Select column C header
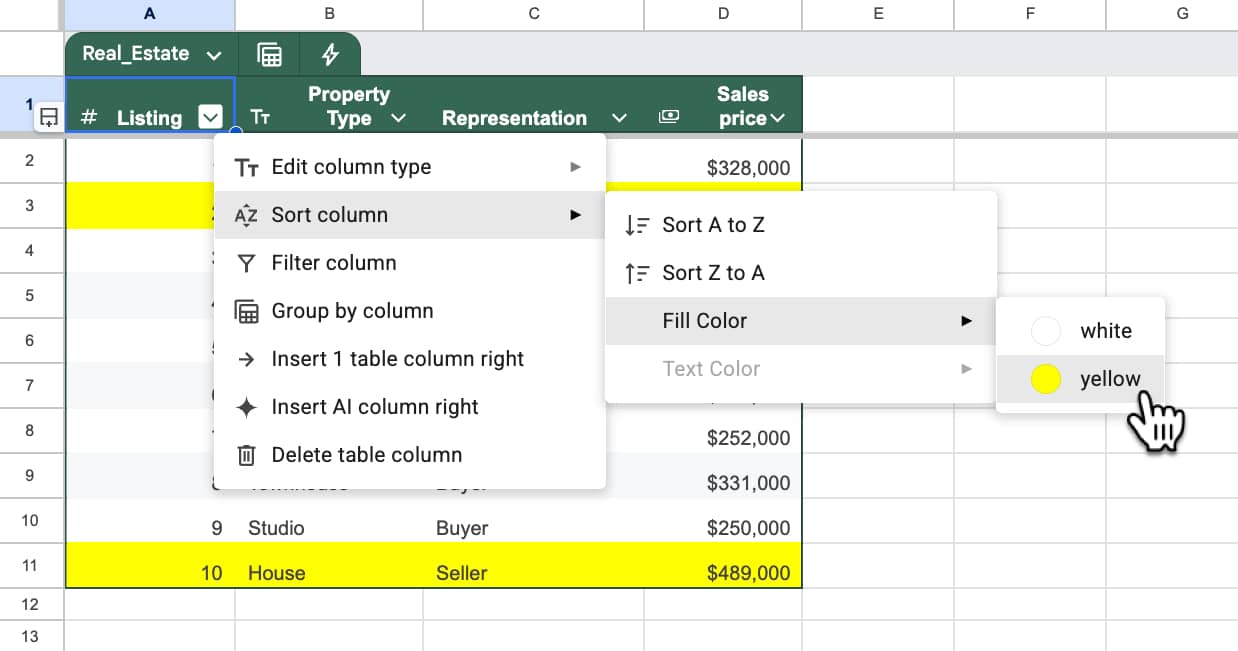Screen dimensions: 1238x651 coord(534,14)
